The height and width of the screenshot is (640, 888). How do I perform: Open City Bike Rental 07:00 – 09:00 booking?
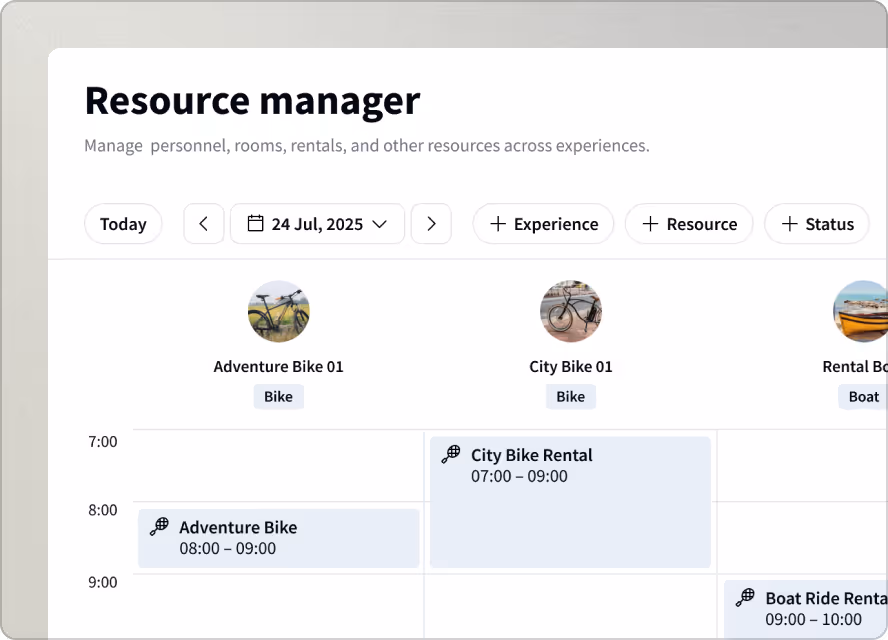click(x=570, y=502)
